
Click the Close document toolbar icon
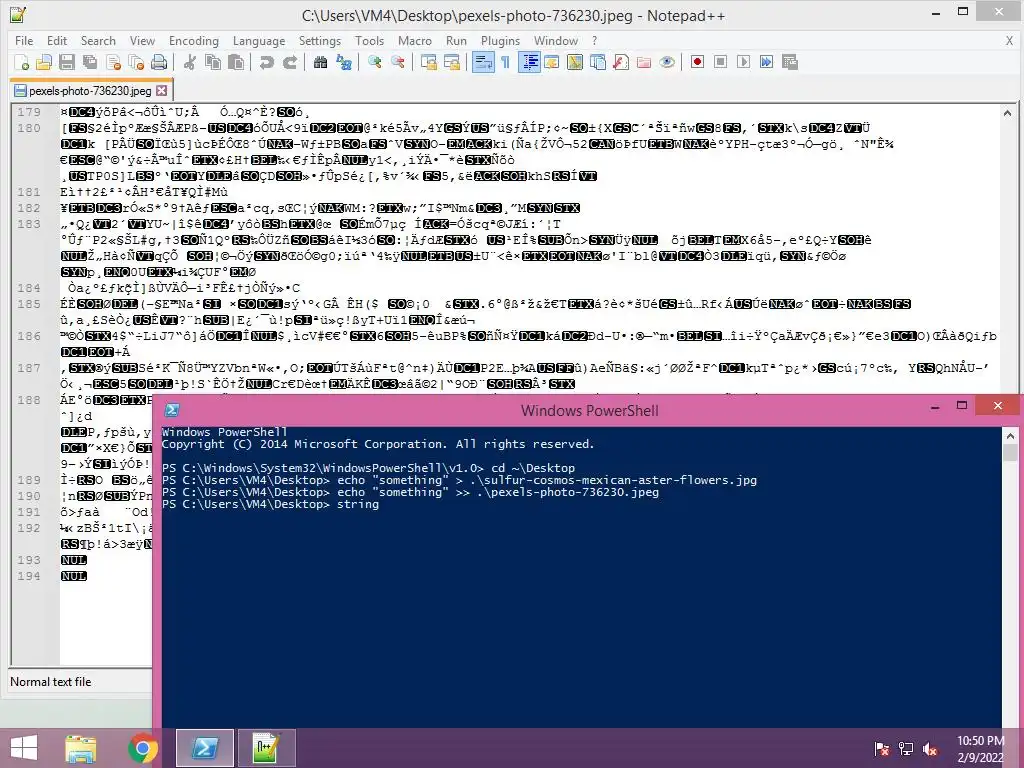[113, 62]
